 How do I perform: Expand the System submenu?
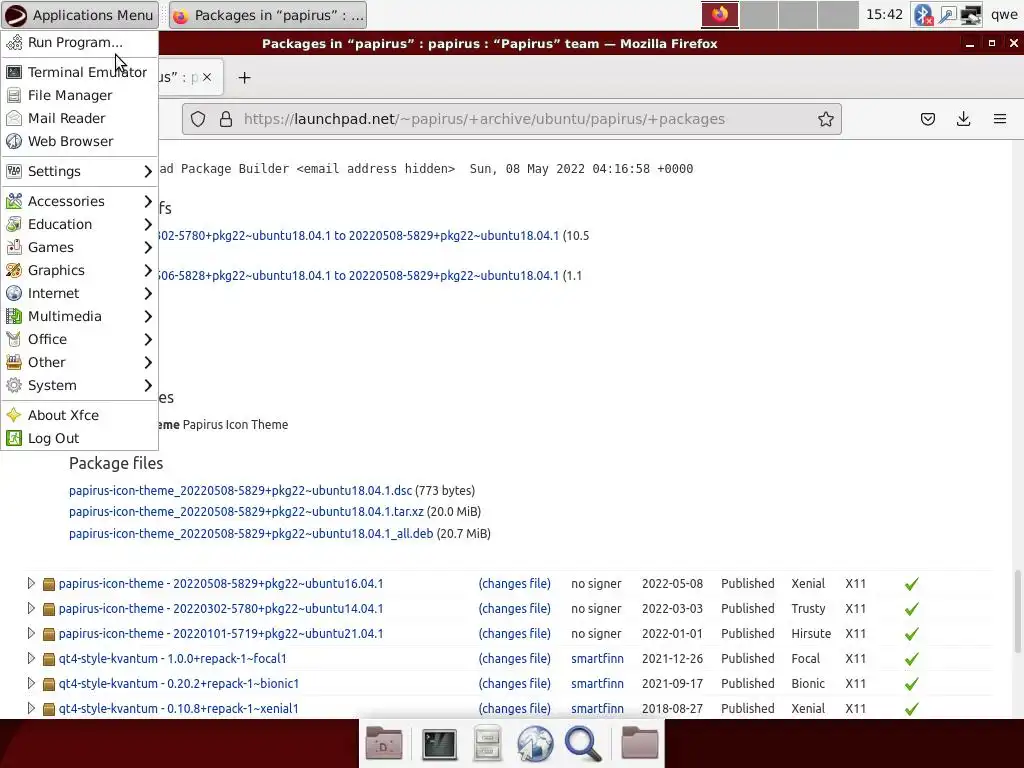79,385
